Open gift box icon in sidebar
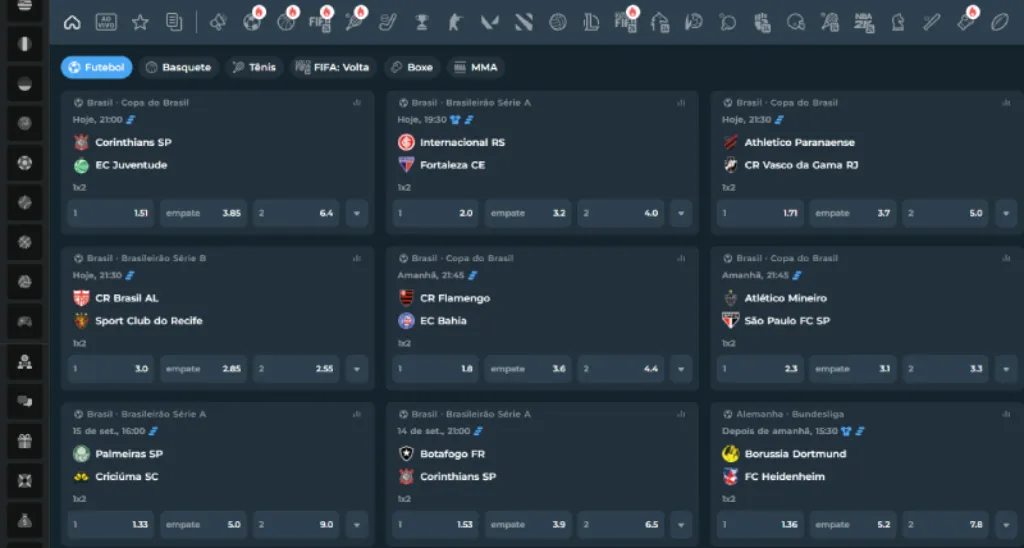 24,441
